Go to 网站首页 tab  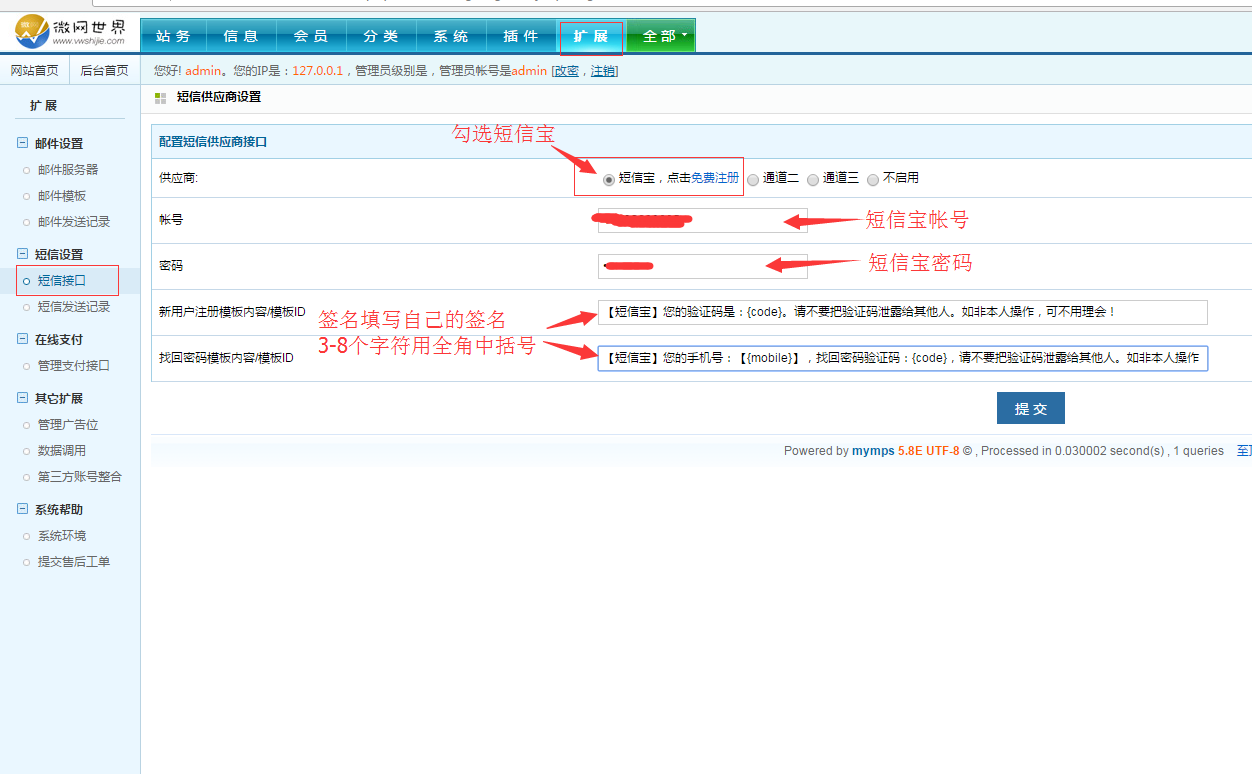coord(35,71)
